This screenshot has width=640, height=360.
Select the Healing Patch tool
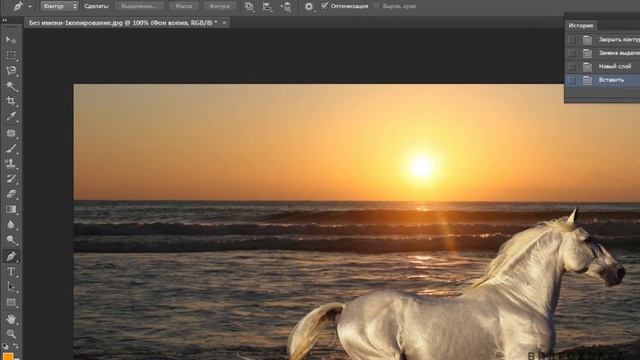tap(11, 133)
